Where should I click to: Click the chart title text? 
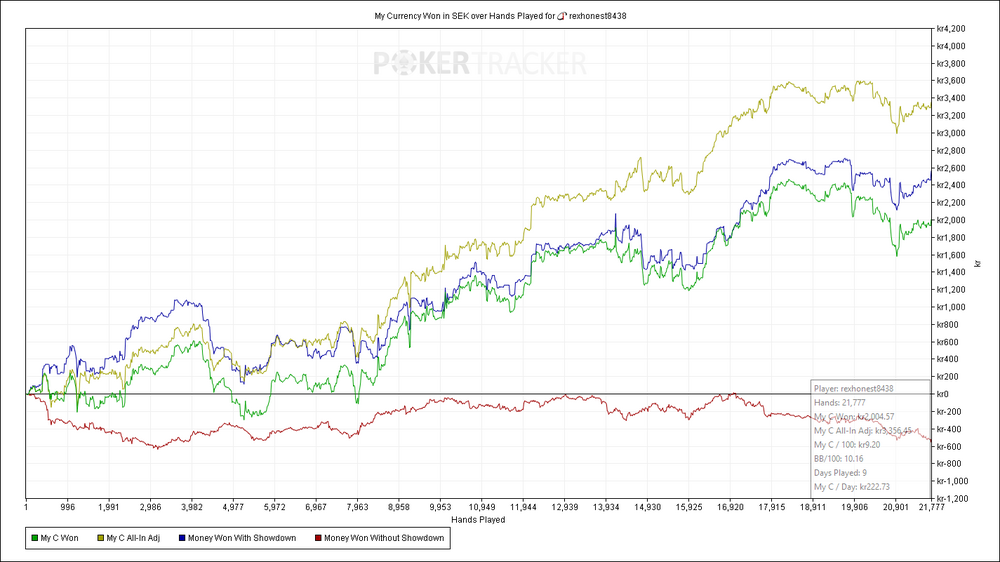(x=500, y=16)
